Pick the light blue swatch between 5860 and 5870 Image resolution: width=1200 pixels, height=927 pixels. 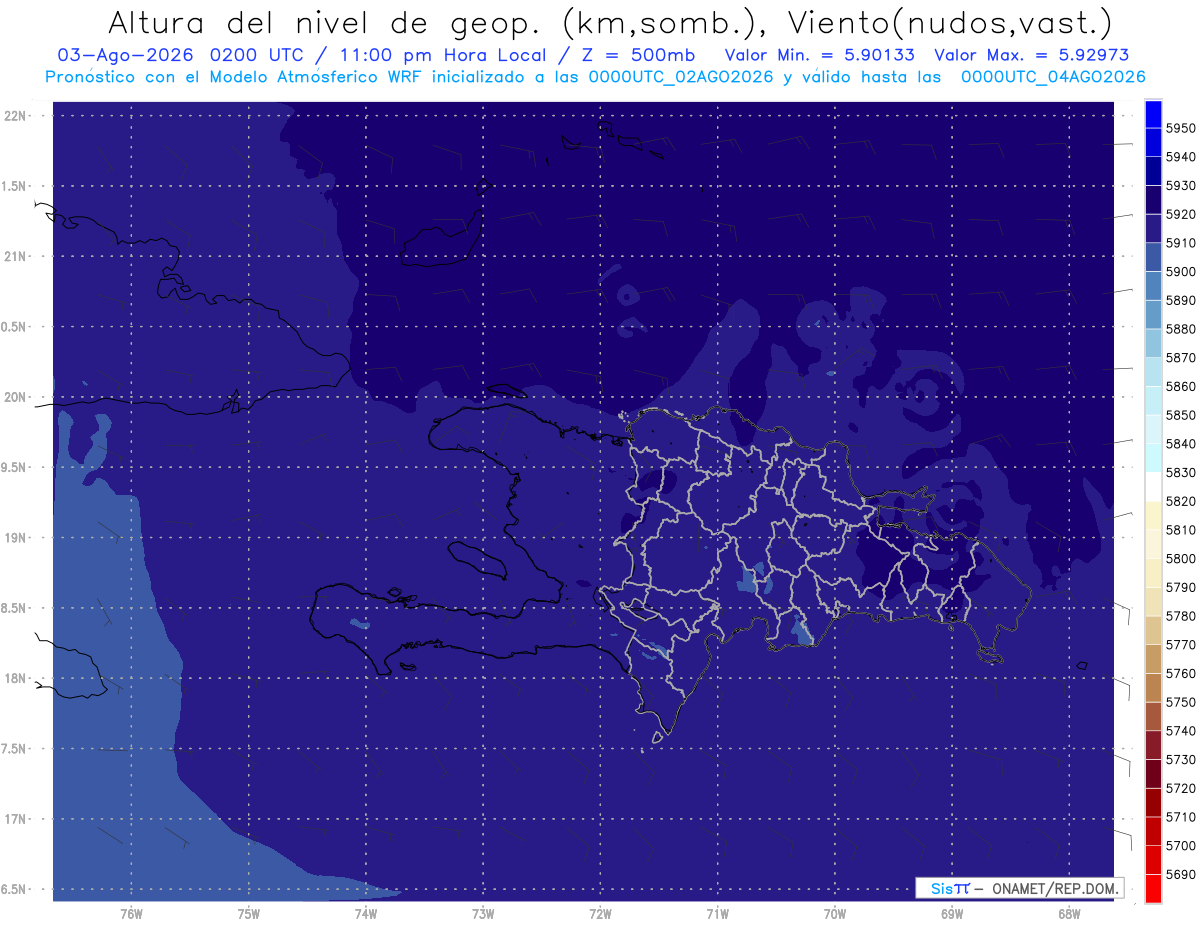1153,372
